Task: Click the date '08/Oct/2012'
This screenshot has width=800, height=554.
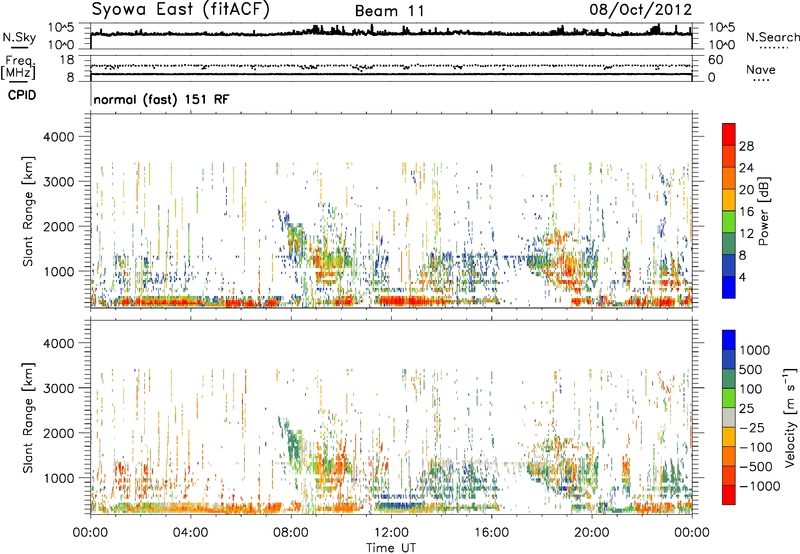Action: coord(640,10)
